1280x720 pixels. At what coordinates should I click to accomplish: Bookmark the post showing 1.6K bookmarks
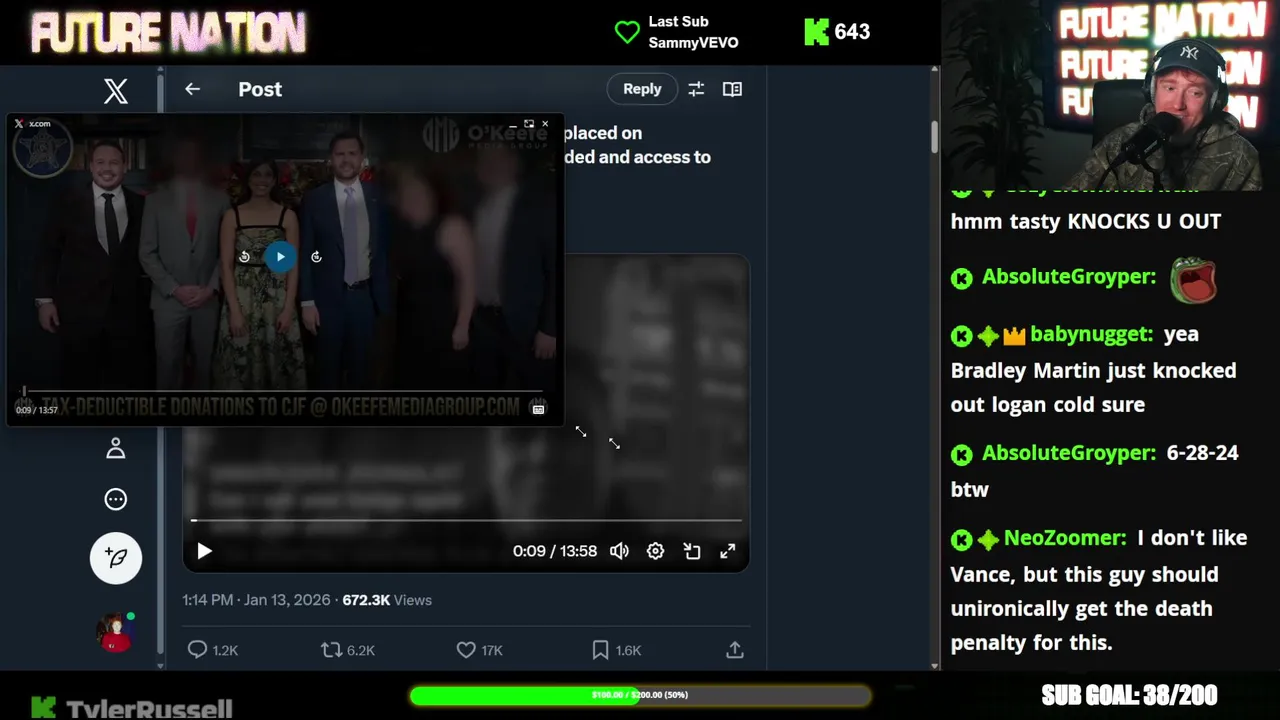click(x=600, y=650)
